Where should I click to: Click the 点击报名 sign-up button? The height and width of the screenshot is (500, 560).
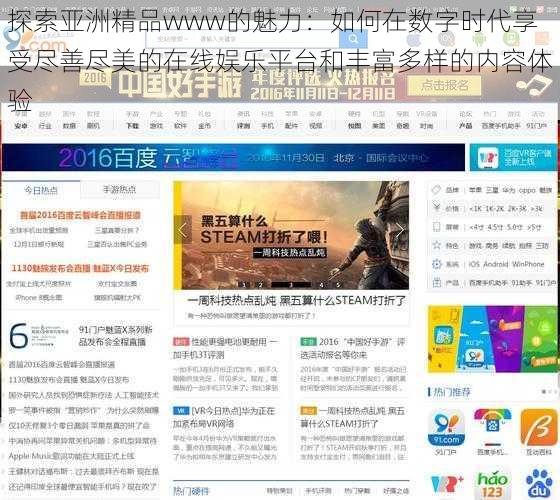(444, 85)
